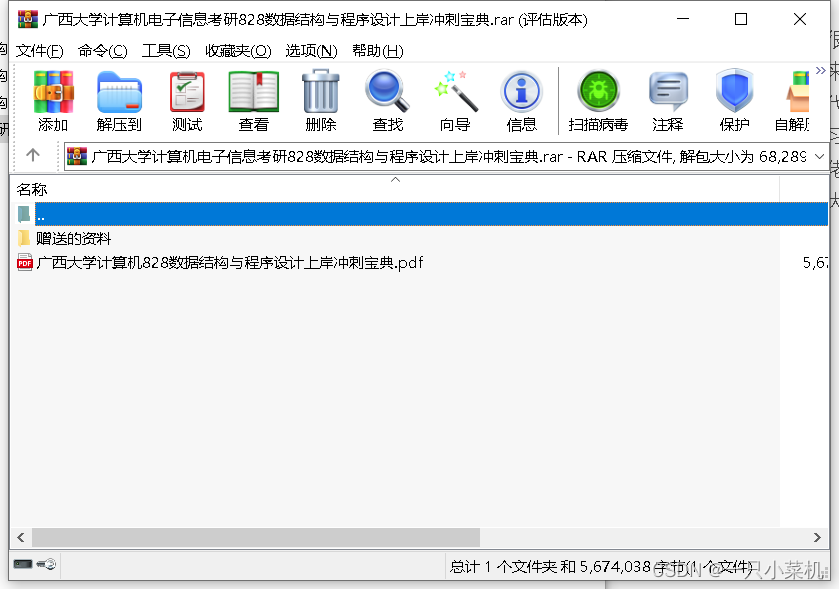Screen dimensions: 839x589
Task: Click the horizontal scrollbar thumb
Action: (256, 537)
